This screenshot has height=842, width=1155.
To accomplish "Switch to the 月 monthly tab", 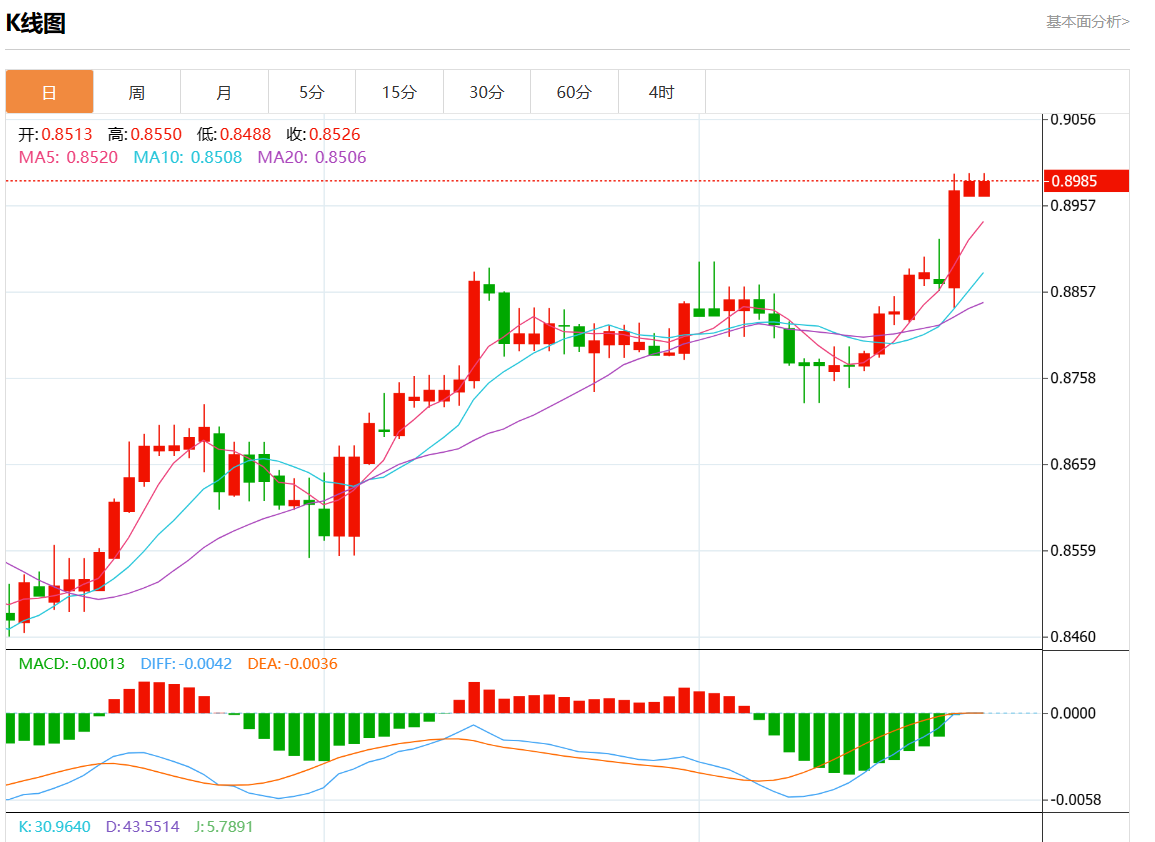I will (225, 92).
